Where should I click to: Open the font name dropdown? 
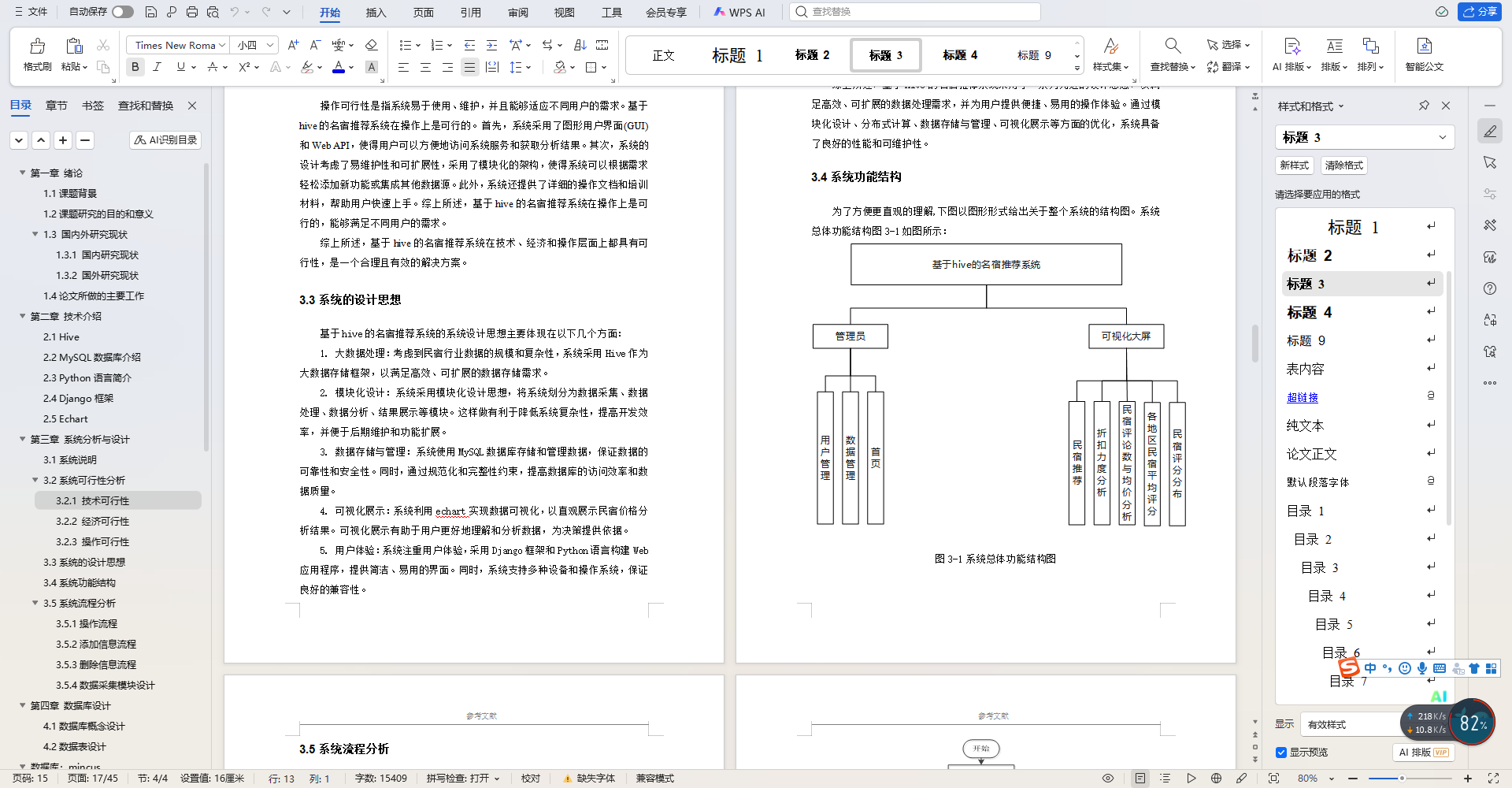click(x=222, y=45)
